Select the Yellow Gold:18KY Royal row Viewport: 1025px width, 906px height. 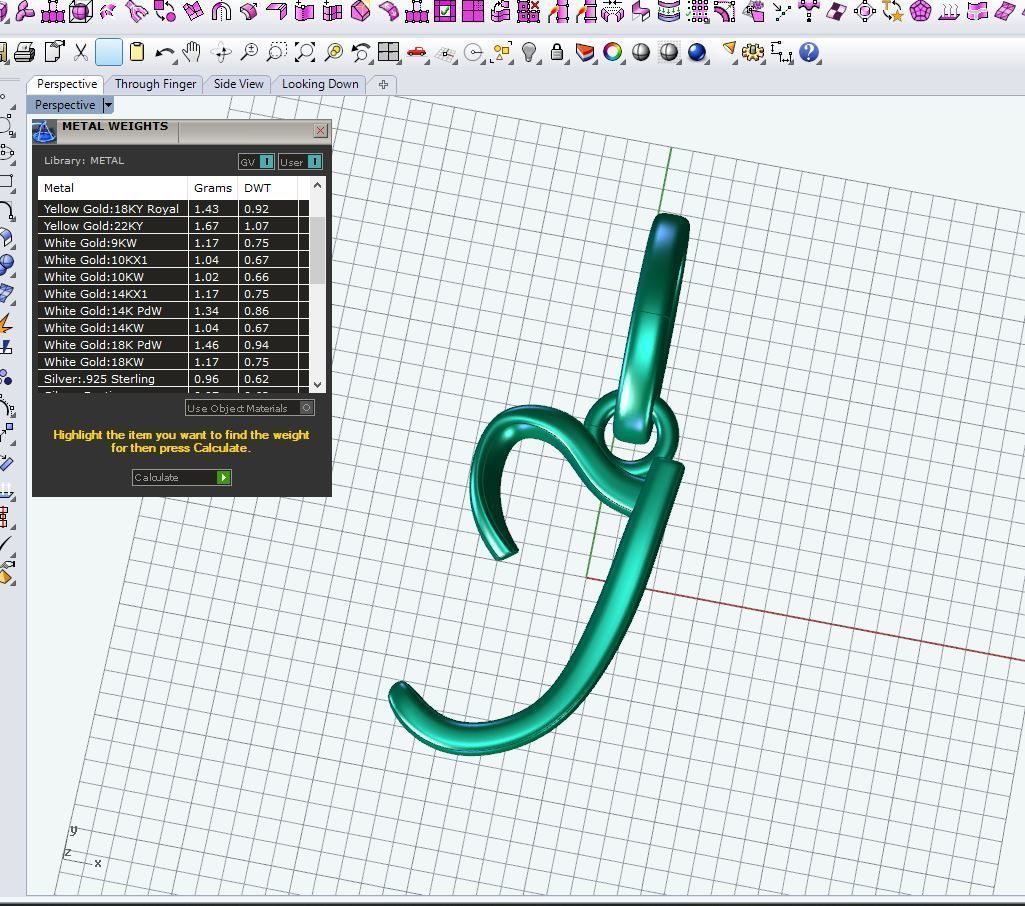(x=173, y=209)
